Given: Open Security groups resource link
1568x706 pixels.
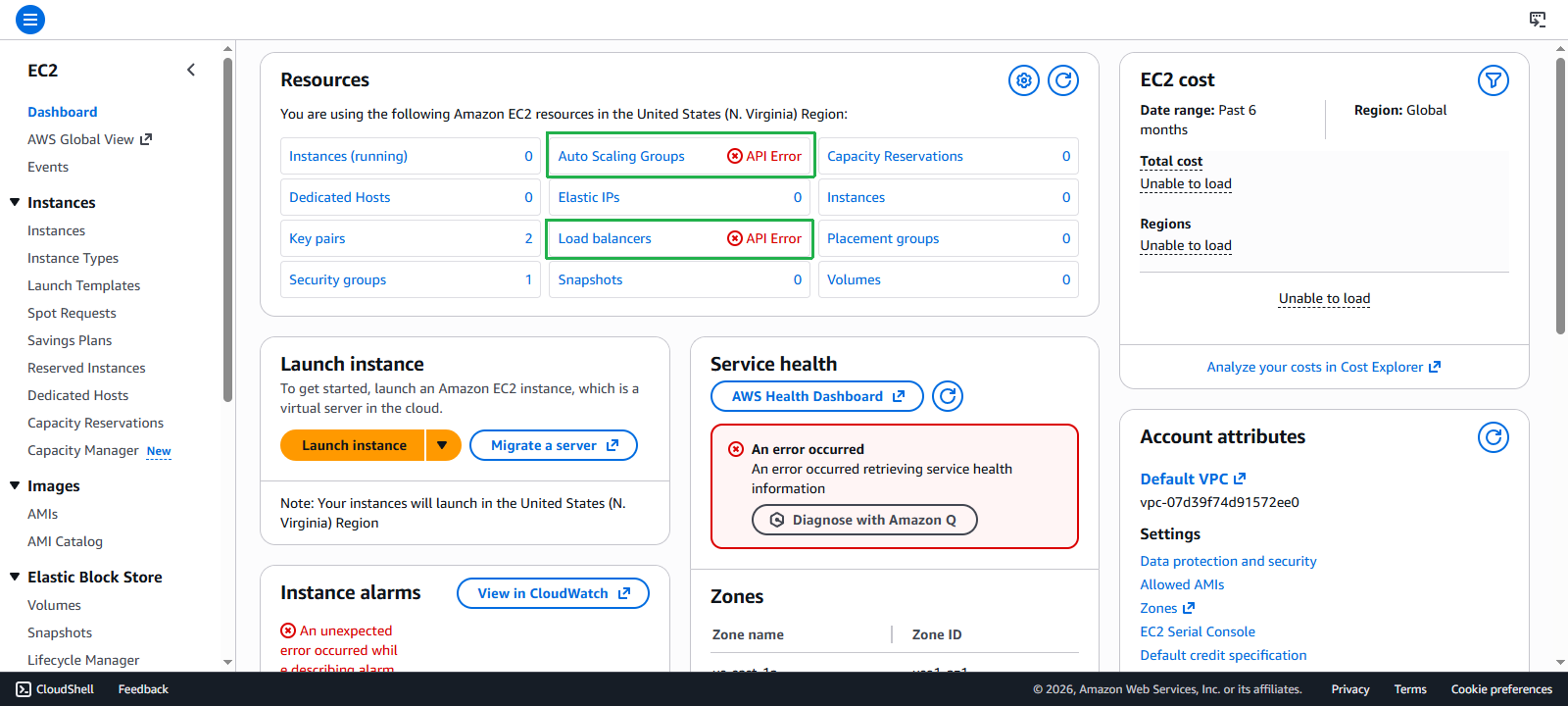Looking at the screenshot, I should pos(337,279).
